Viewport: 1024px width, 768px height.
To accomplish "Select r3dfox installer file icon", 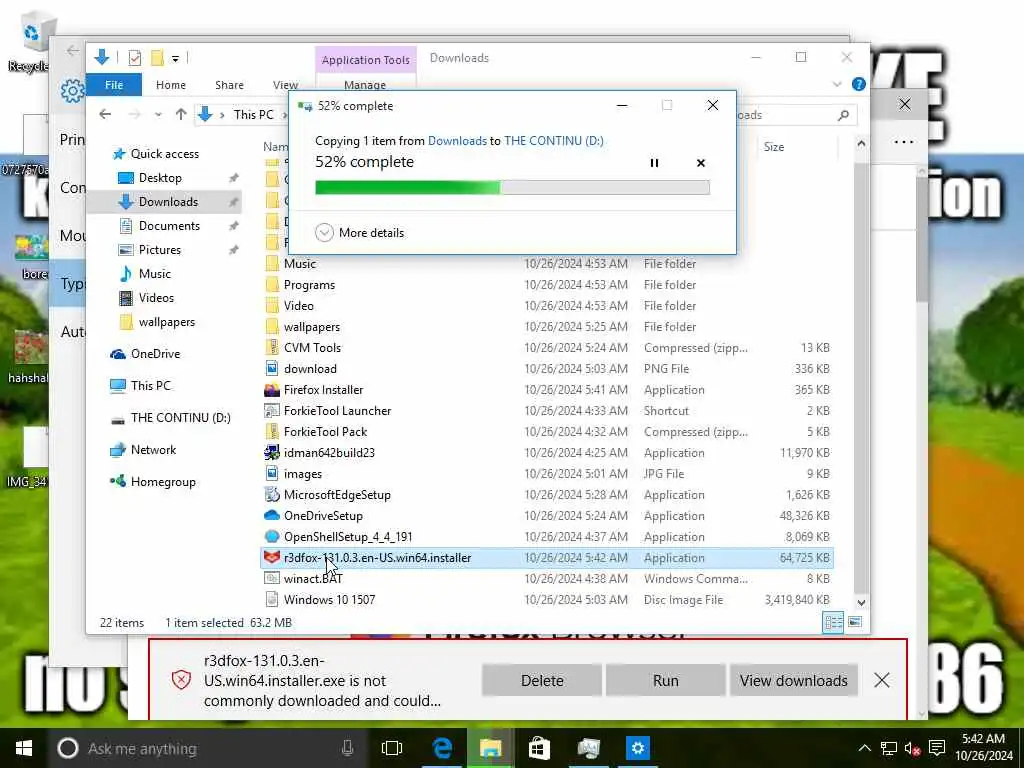I will [272, 558].
